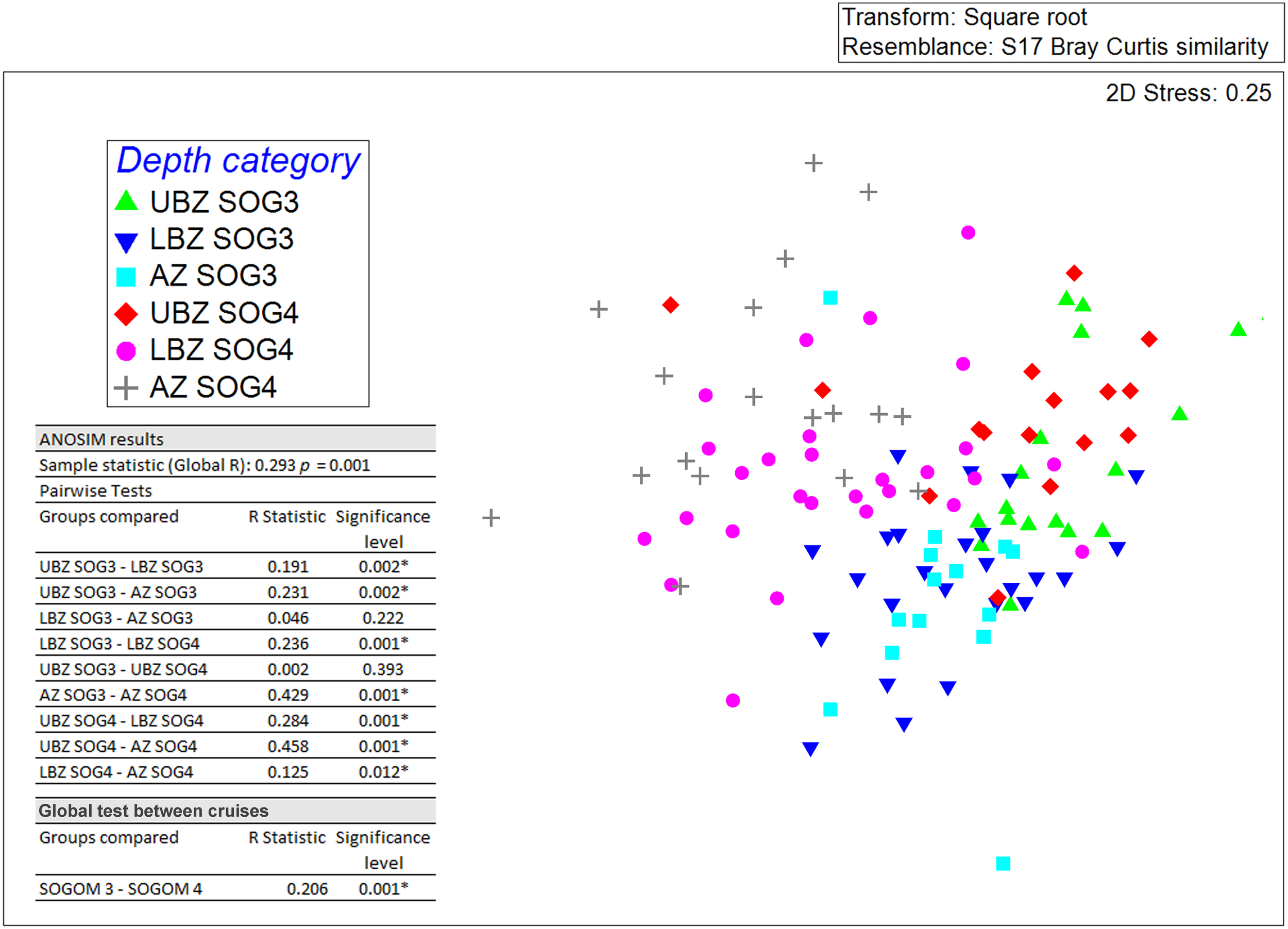Viewport: 1288px width, 929px height.
Task: Click the 'SOGOM 3 - SOGOM 4' row
Action: click(x=121, y=888)
